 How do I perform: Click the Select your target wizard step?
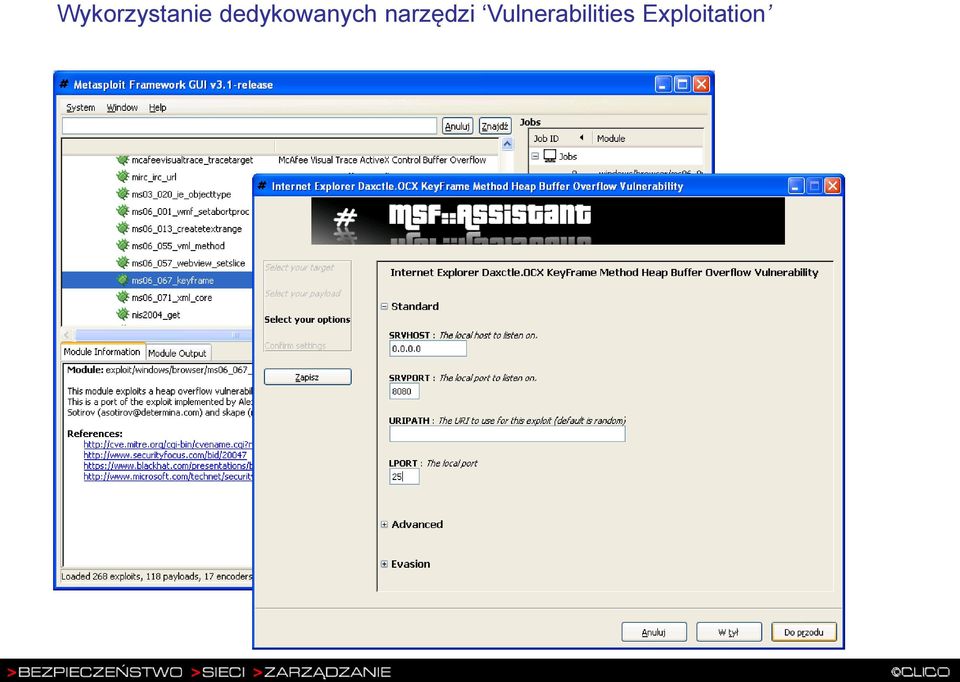tap(299, 268)
